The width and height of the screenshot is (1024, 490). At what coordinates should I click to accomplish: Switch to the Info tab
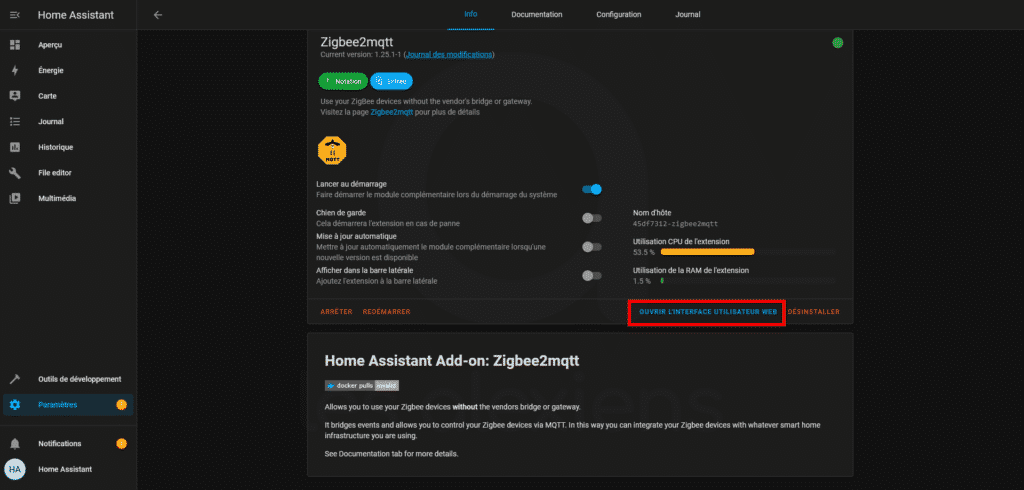(470, 14)
